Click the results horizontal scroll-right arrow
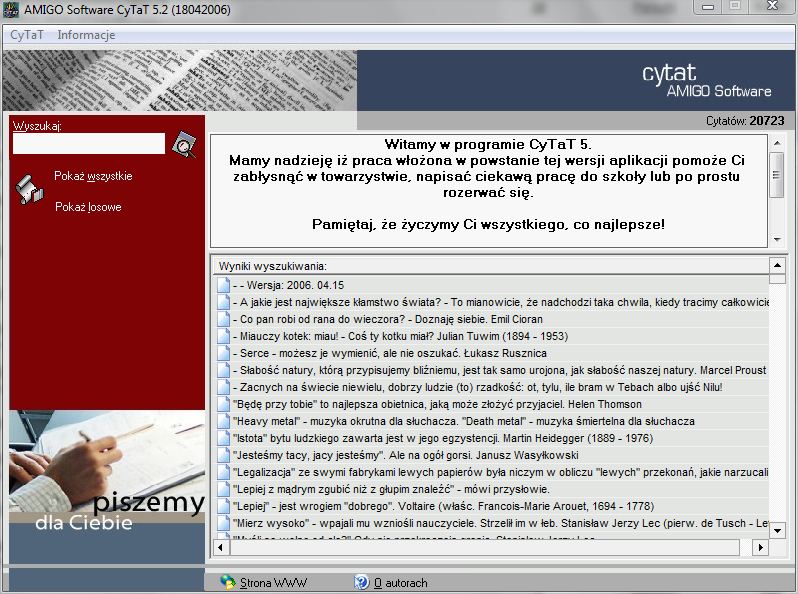 tap(760, 547)
